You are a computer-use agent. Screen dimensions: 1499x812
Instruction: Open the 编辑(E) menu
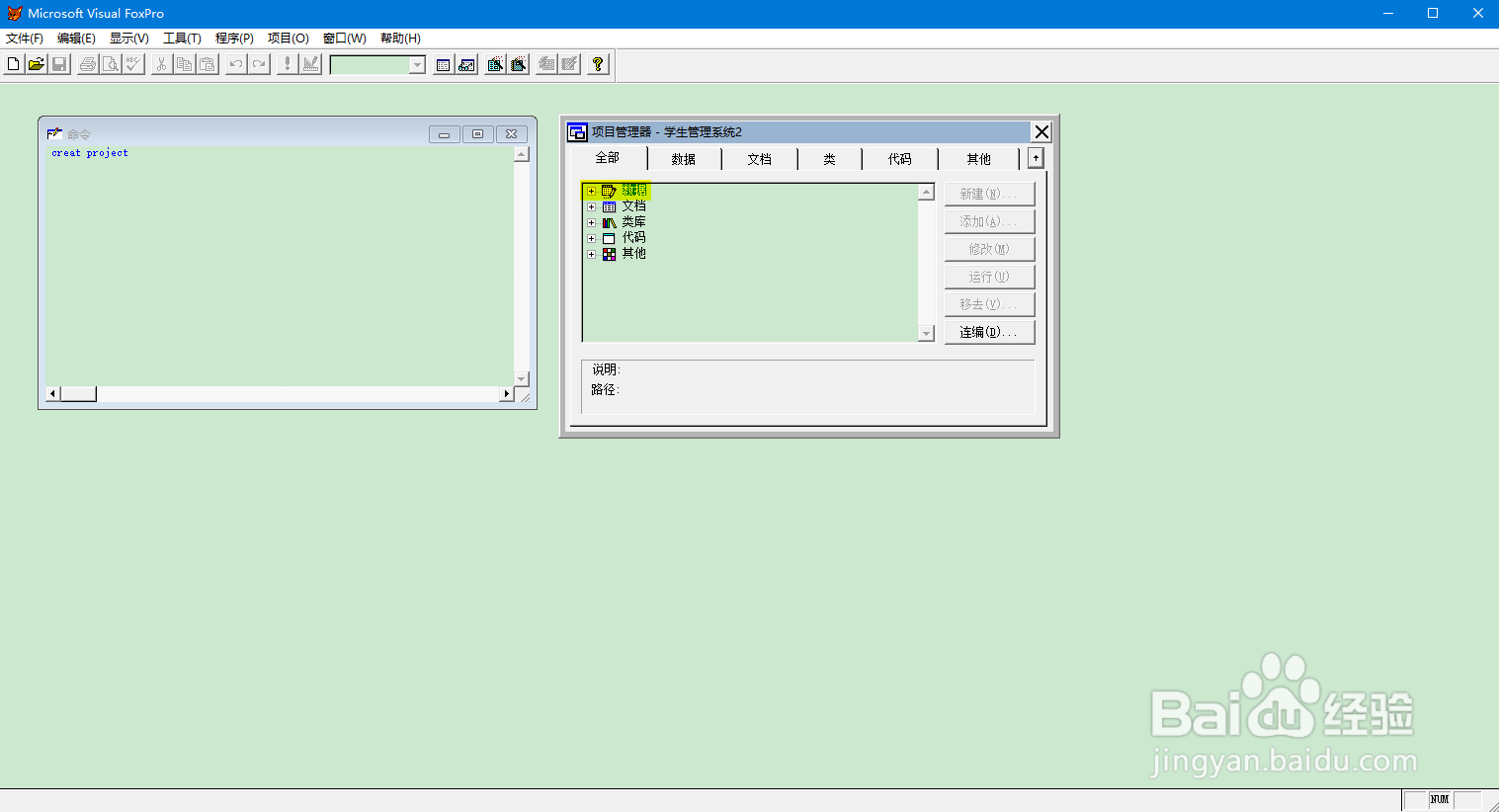pyautogui.click(x=76, y=39)
